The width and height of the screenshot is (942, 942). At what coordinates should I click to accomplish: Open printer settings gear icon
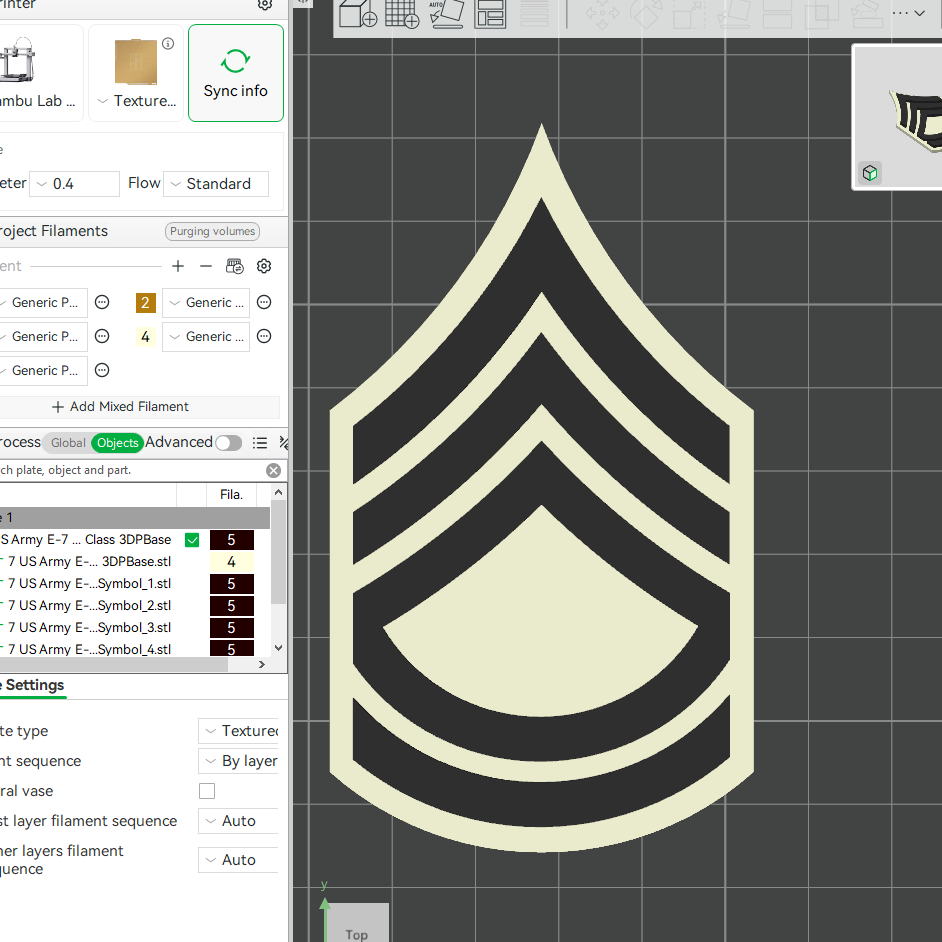[265, 4]
